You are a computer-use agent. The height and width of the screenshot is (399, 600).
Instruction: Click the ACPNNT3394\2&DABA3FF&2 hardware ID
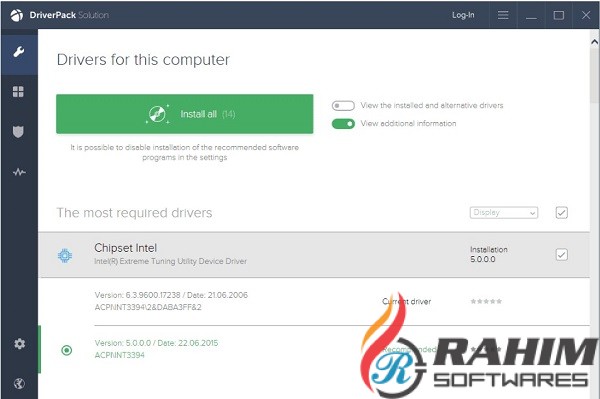point(148,307)
